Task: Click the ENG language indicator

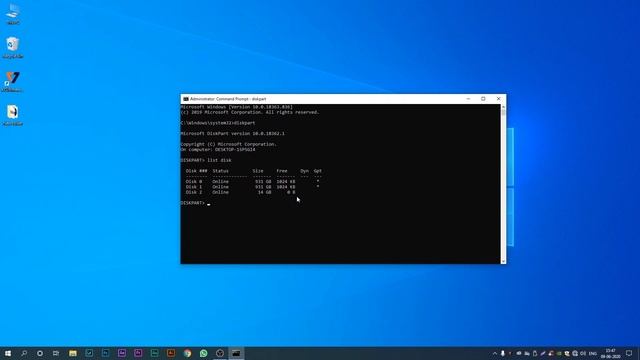Action: click(x=593, y=353)
